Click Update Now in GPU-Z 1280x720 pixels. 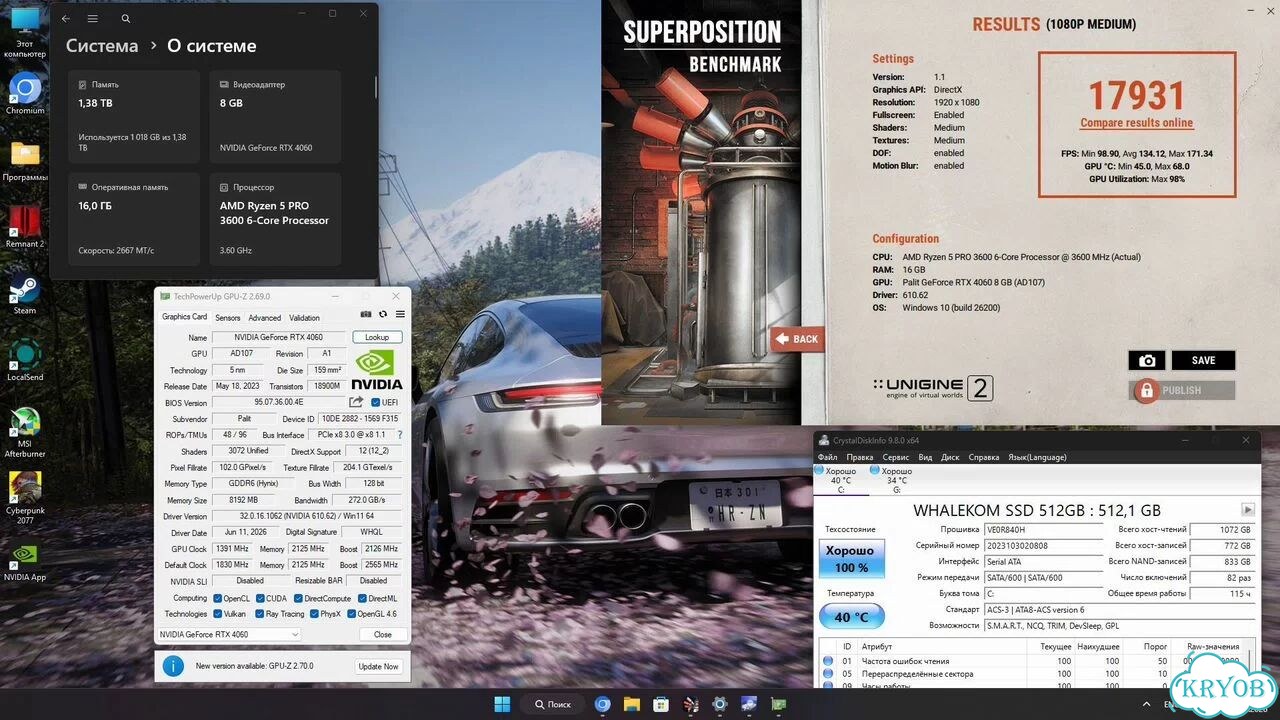(x=378, y=666)
